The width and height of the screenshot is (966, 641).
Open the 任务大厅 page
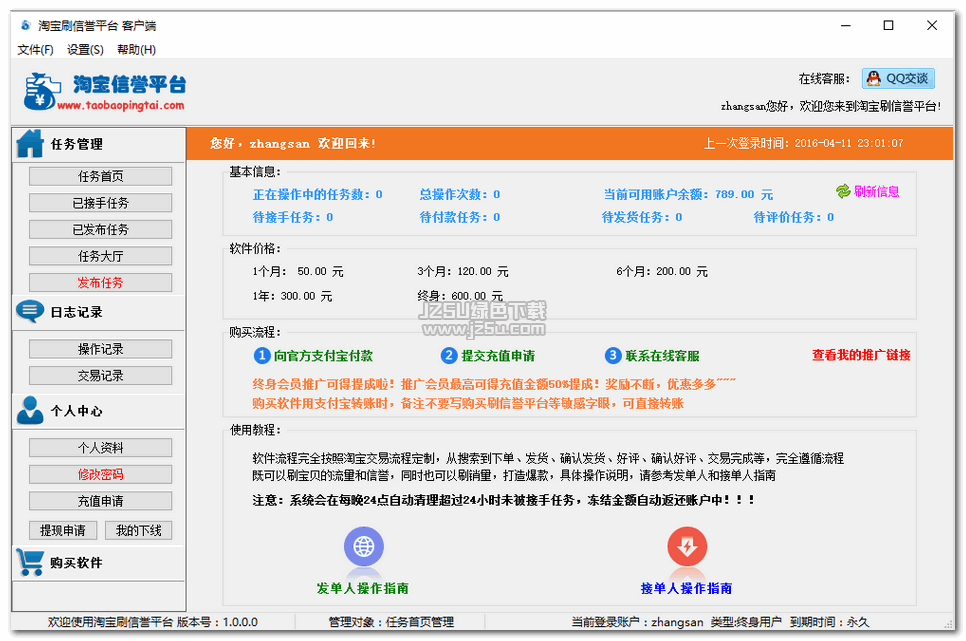pos(100,256)
